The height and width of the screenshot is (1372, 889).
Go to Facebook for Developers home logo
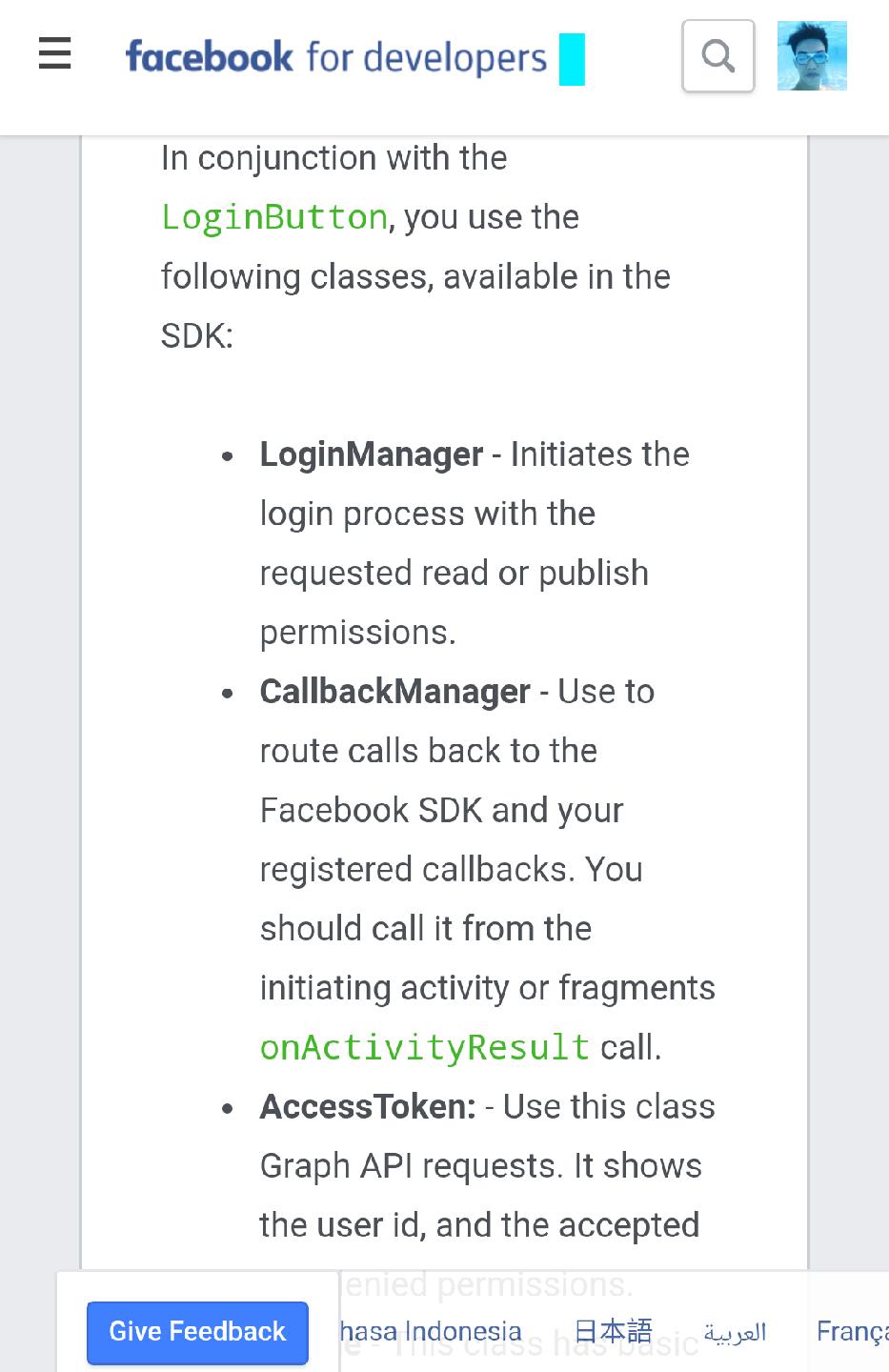335,57
